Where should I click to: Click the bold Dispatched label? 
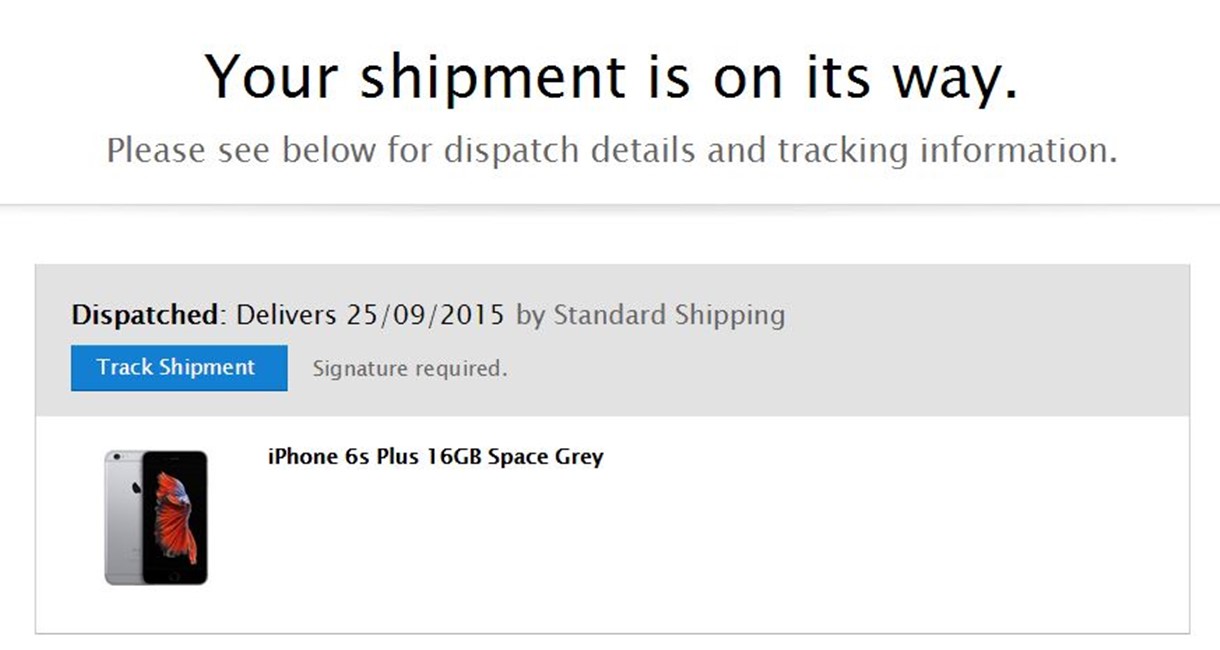pyautogui.click(x=145, y=316)
